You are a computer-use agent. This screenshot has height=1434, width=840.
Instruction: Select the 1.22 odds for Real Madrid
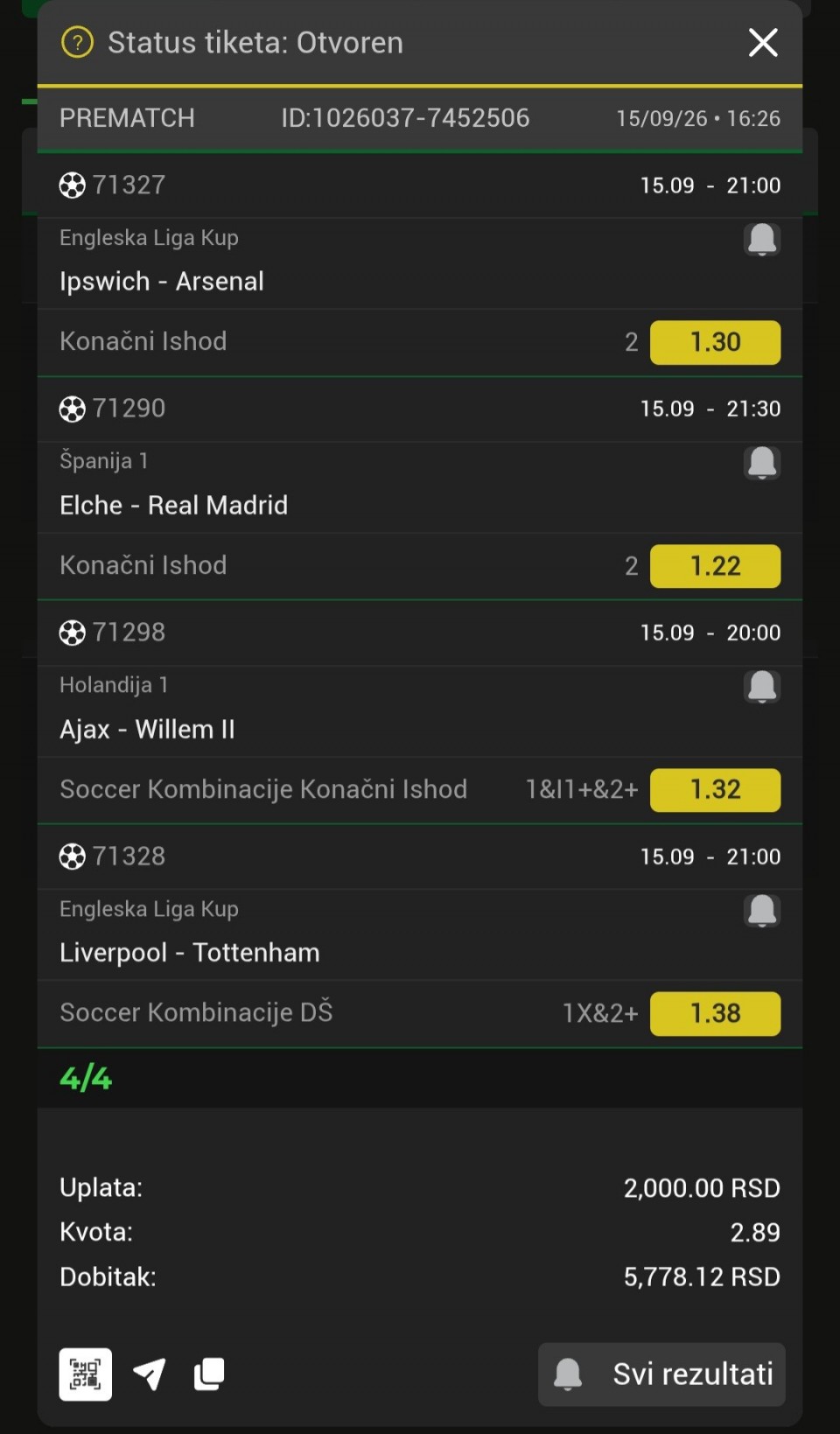coord(715,566)
